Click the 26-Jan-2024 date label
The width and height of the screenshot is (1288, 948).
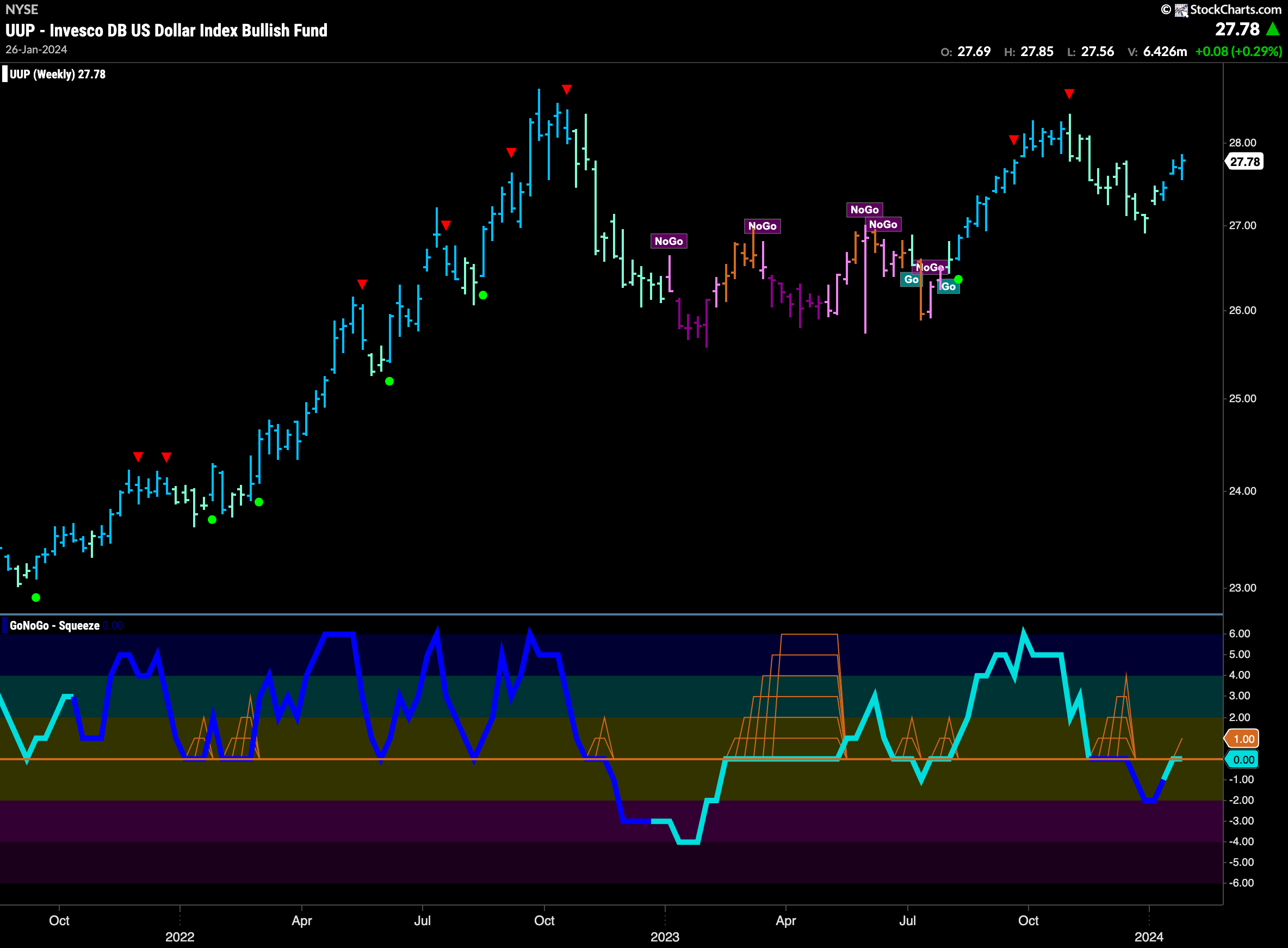tap(36, 50)
